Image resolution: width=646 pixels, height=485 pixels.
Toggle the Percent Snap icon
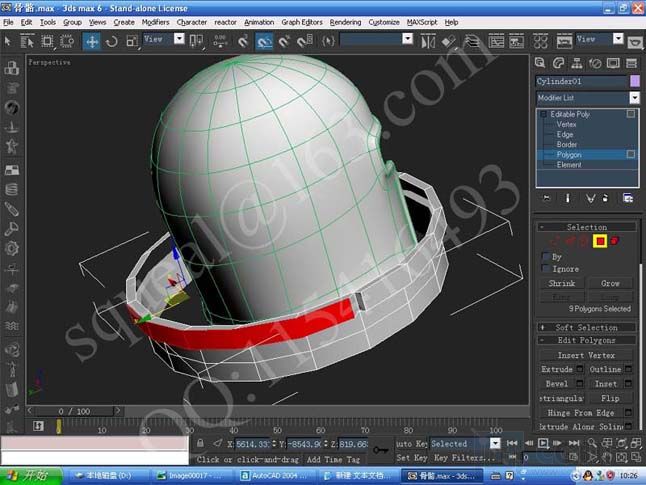284,42
